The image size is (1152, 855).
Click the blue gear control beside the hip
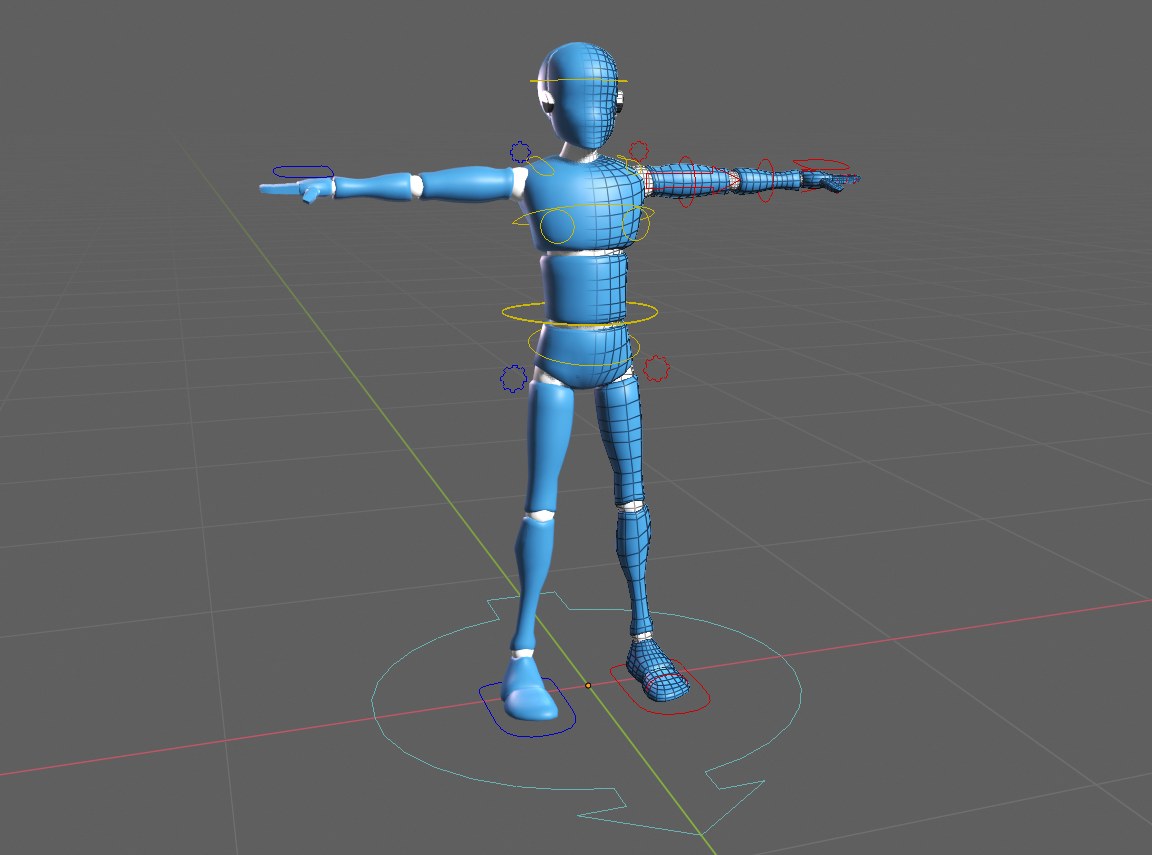click(513, 378)
